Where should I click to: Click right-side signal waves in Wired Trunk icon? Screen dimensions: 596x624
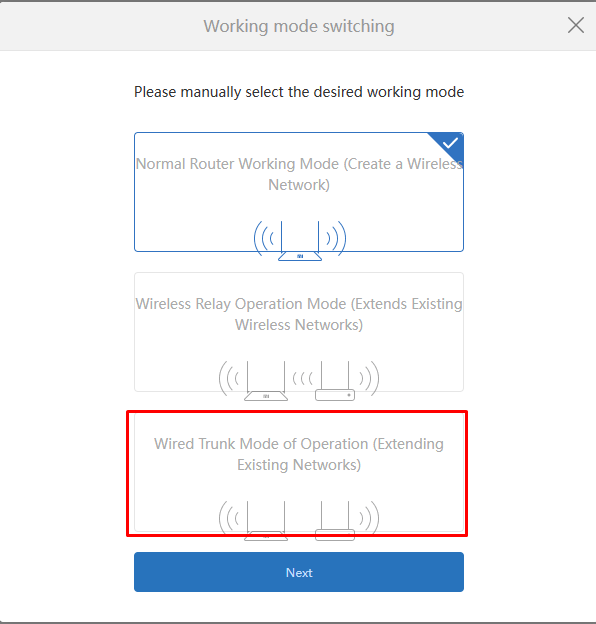click(x=369, y=518)
